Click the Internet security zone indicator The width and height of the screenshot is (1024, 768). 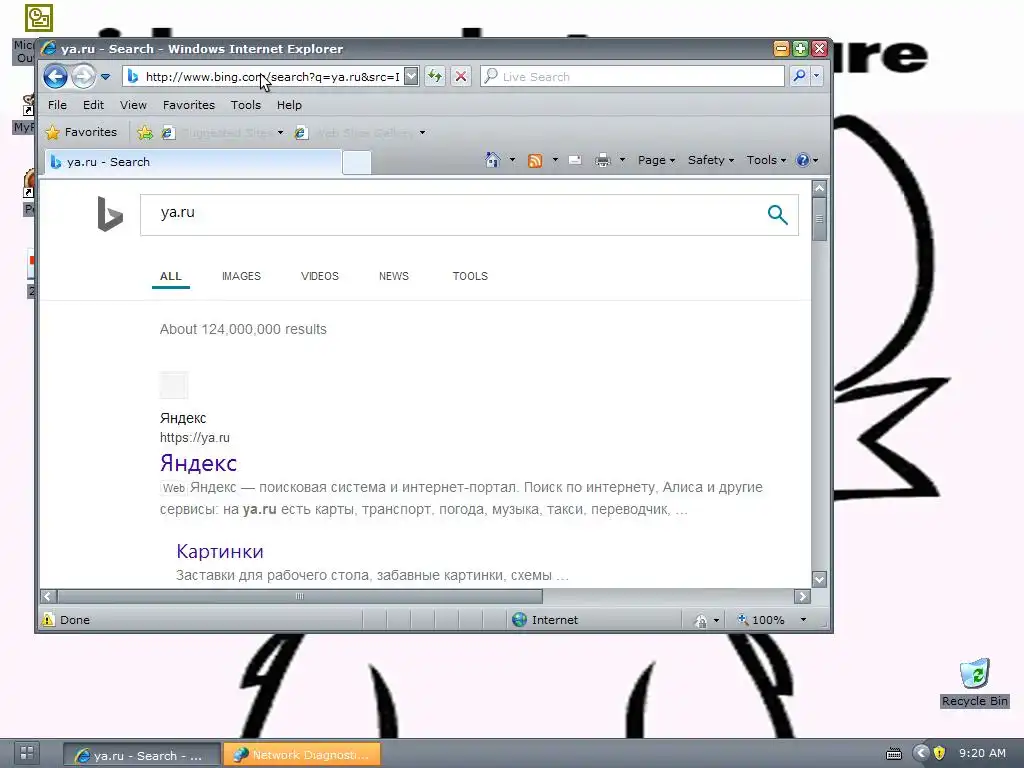point(546,620)
